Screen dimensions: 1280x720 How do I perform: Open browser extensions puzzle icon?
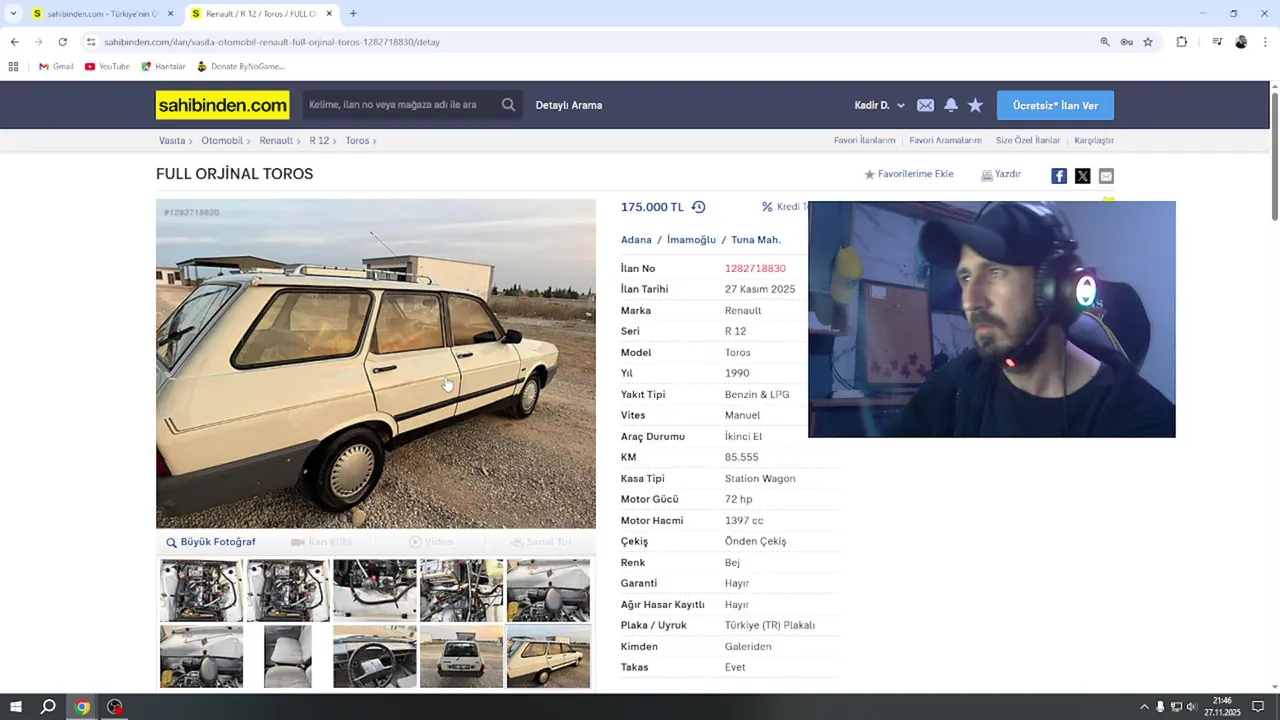(1182, 42)
